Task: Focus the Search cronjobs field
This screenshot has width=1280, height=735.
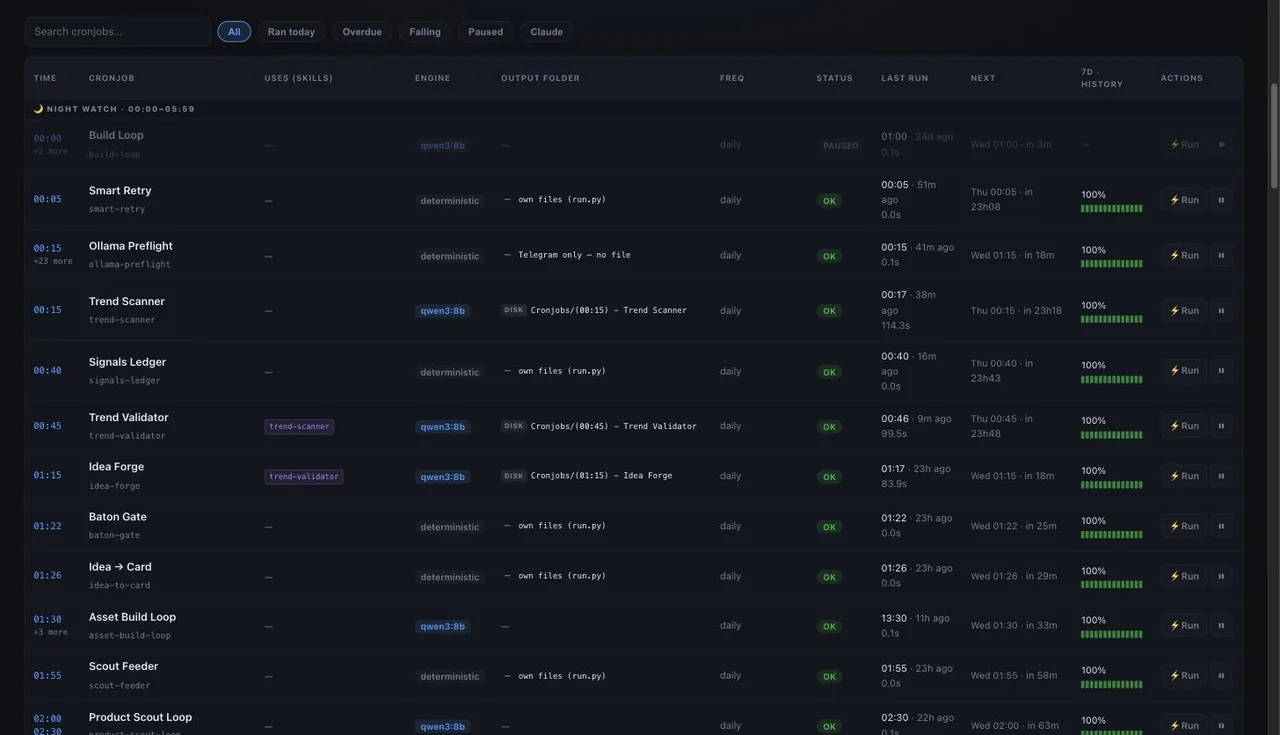Action: tap(118, 32)
